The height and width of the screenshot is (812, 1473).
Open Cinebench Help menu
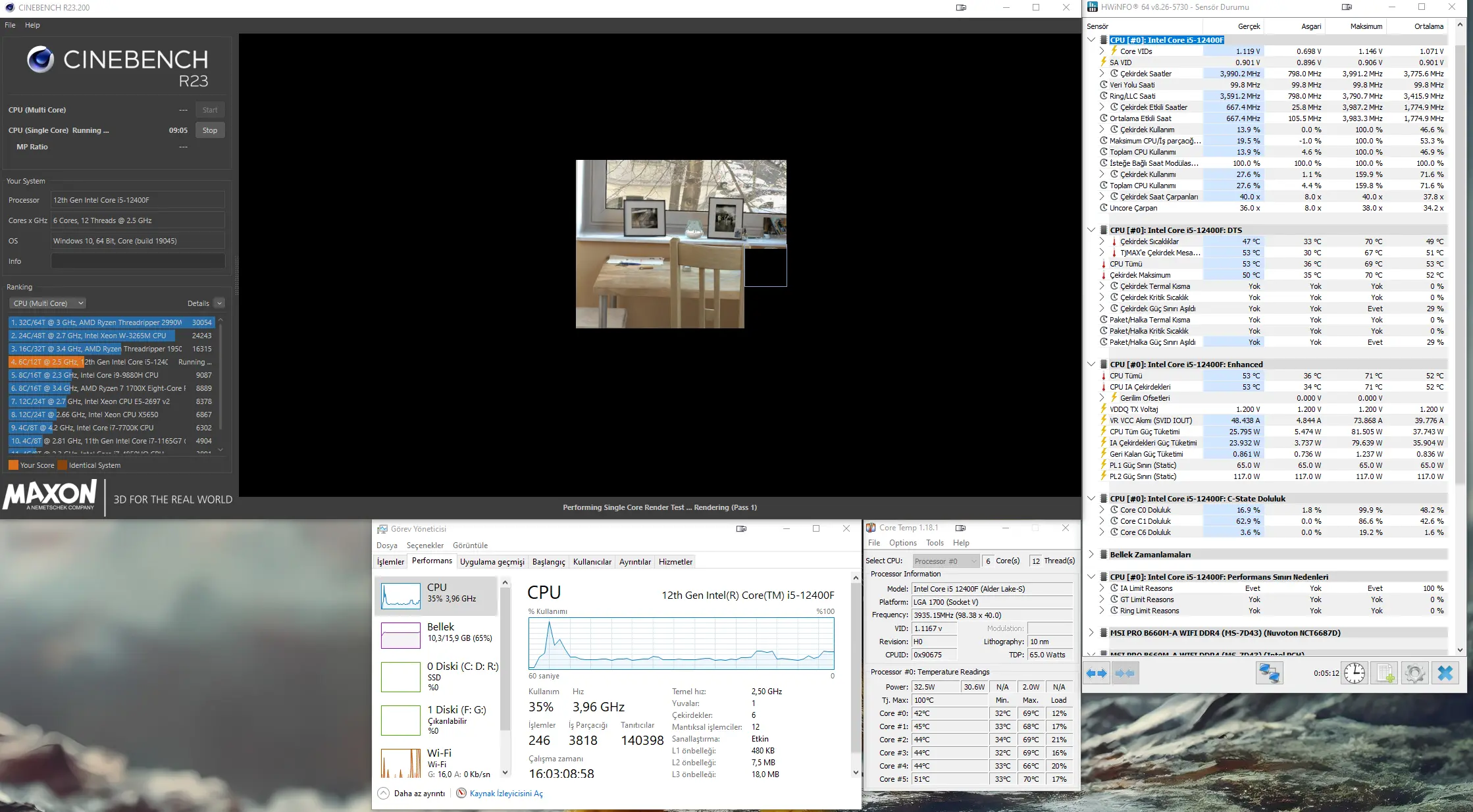[x=32, y=25]
